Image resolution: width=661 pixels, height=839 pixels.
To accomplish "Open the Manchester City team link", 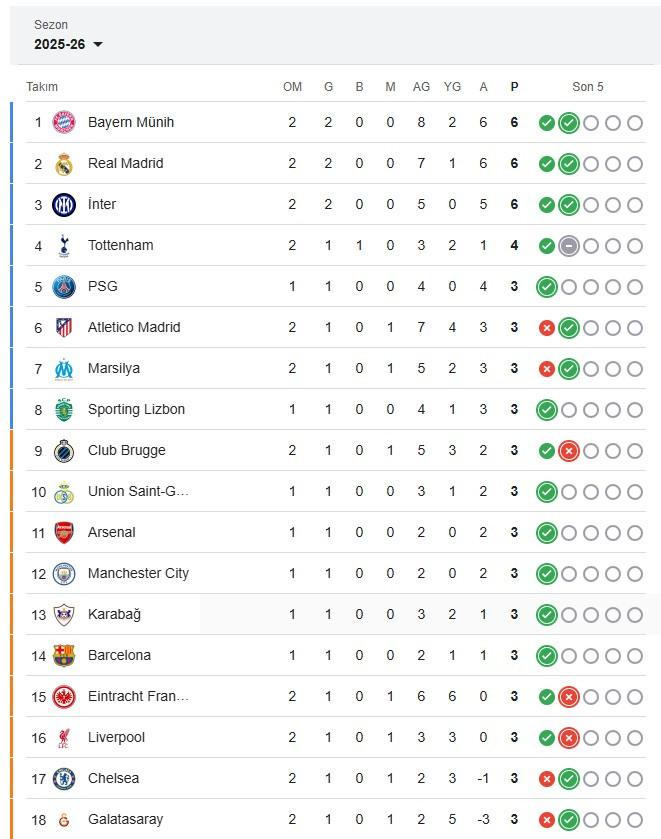I will coord(138,573).
